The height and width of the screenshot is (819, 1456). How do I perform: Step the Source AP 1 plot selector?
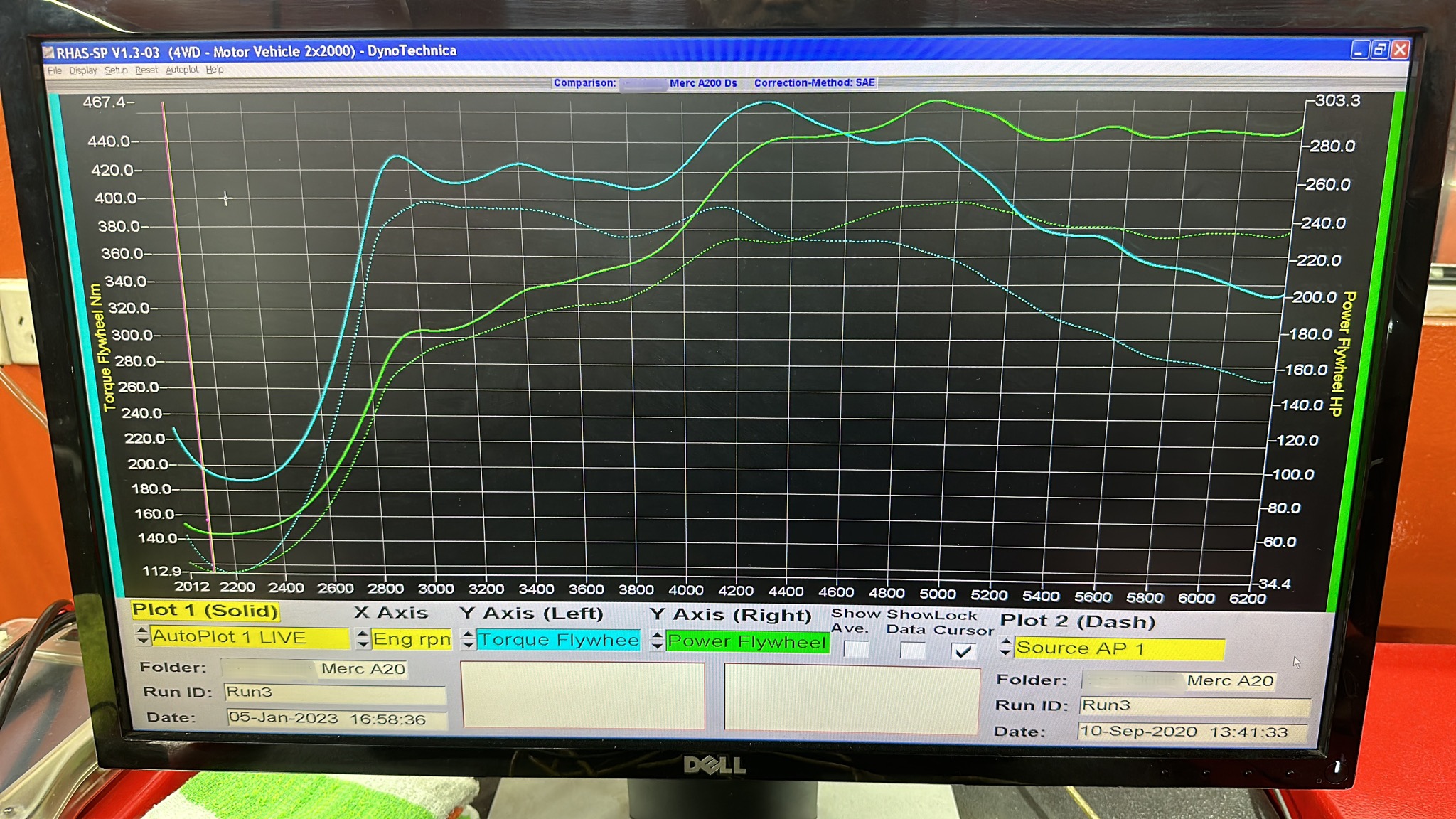(1005, 647)
